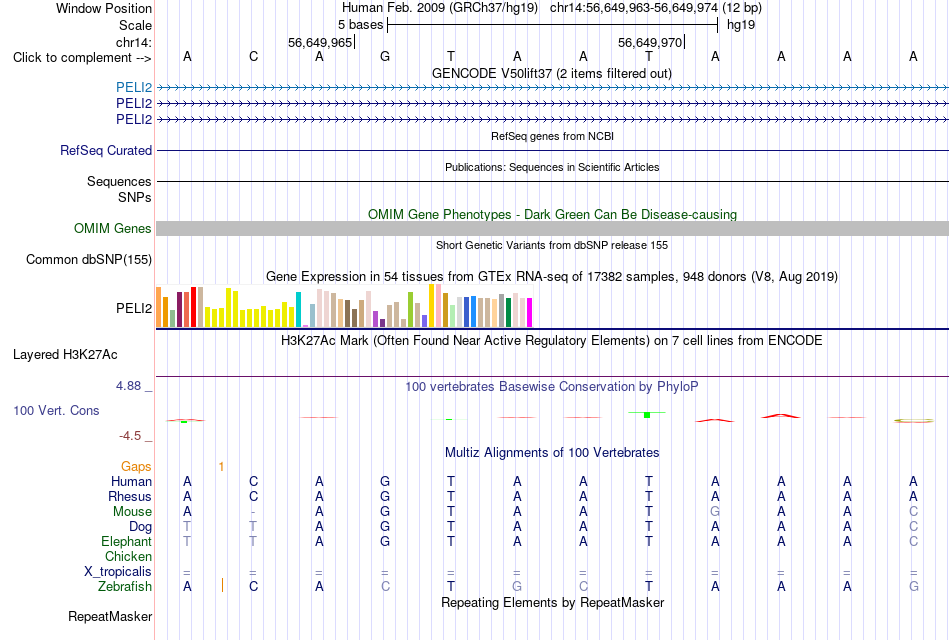950x640 pixels.
Task: Click the H3K27Ac Mark ENCODE title
Action: [552, 341]
